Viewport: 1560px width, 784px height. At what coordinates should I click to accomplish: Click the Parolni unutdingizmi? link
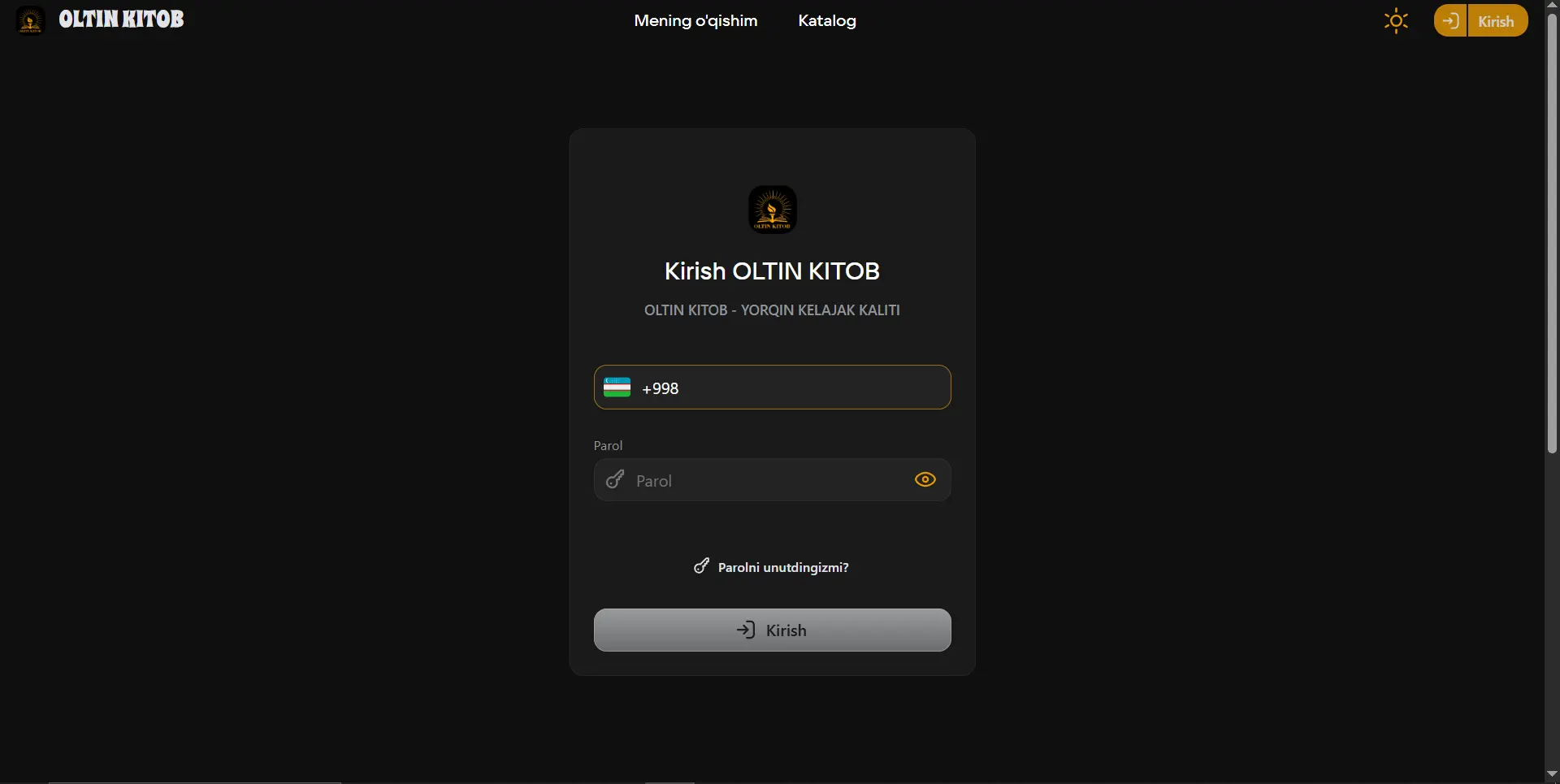(x=783, y=567)
